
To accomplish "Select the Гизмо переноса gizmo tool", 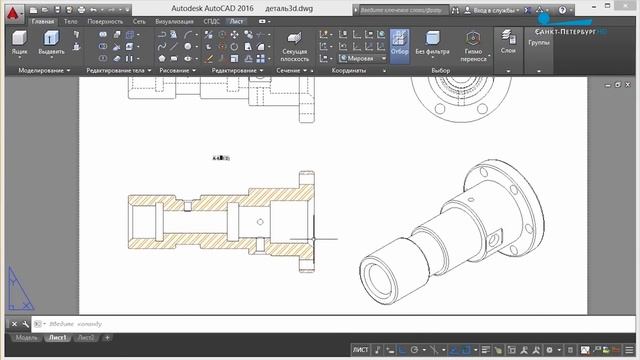I will (x=473, y=47).
